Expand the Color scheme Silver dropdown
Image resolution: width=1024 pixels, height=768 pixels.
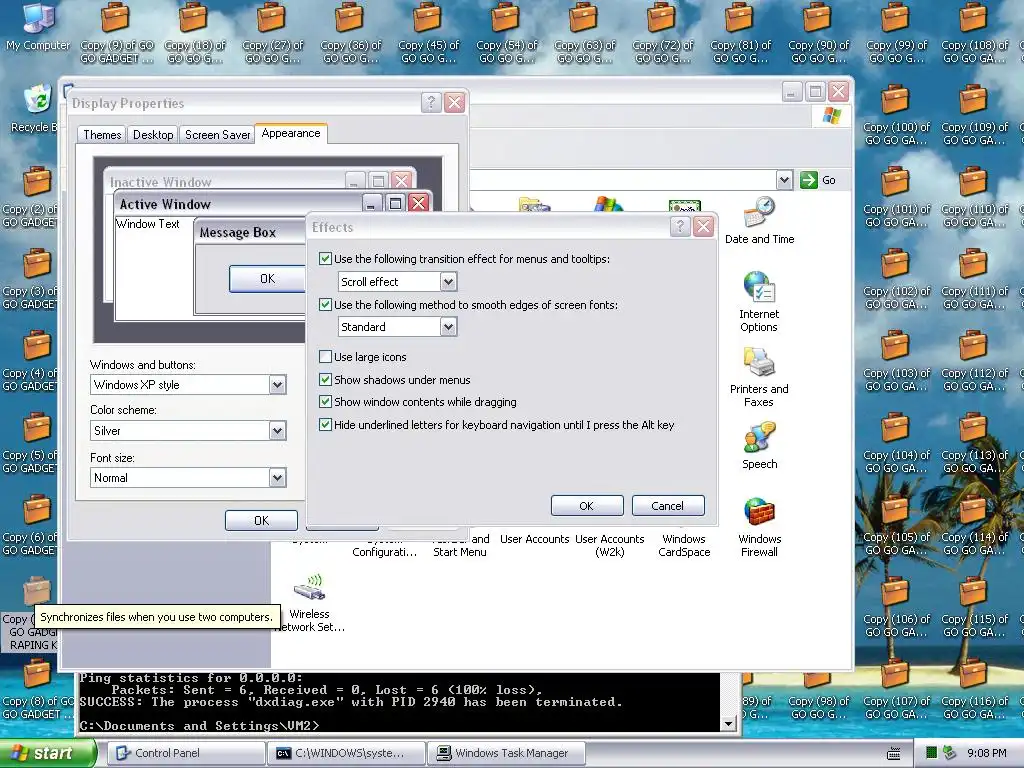point(278,430)
